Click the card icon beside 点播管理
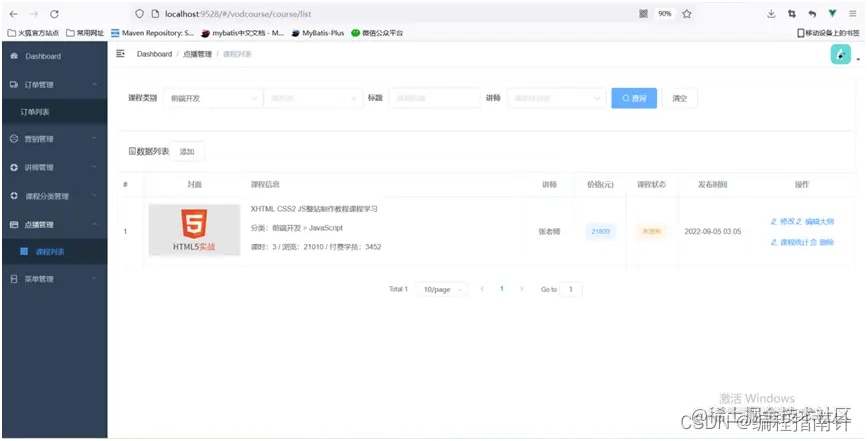Viewport: 867px width, 441px height. click(14, 225)
